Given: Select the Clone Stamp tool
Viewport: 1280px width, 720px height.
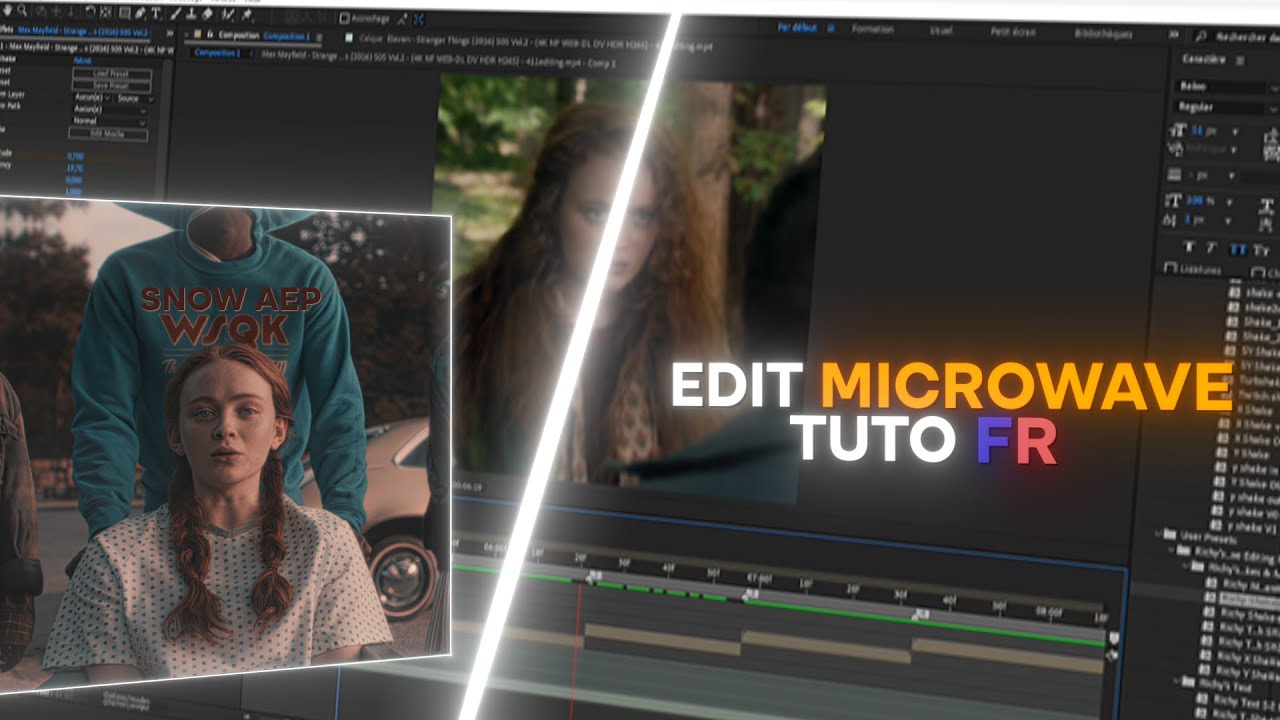Looking at the screenshot, I should tap(191, 14).
